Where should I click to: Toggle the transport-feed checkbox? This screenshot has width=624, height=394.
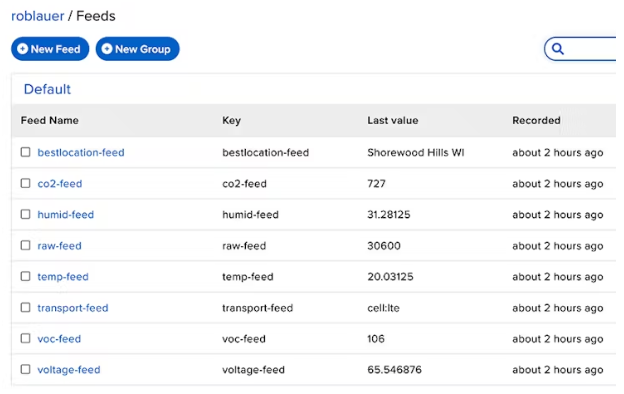pos(25,307)
